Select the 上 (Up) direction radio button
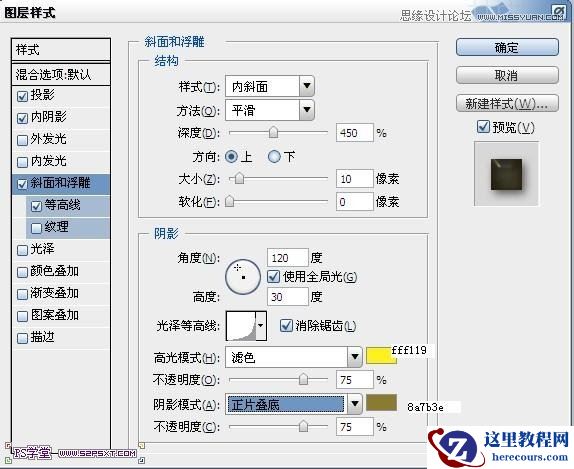Screen dimensions: 574x469 pos(231,157)
